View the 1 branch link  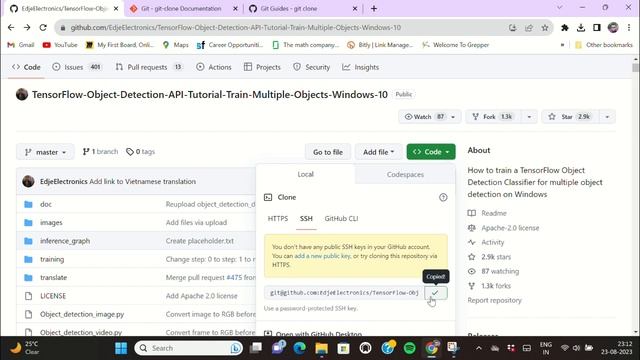pos(100,152)
